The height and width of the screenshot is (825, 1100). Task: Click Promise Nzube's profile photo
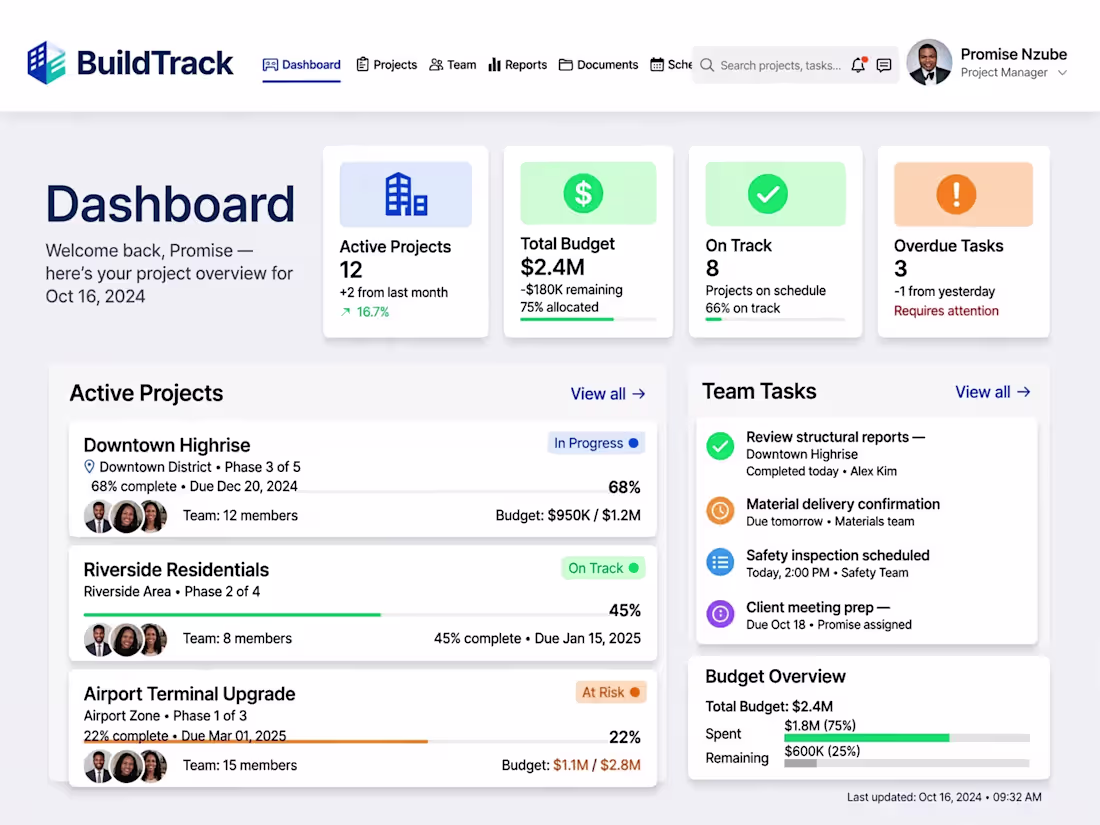(x=929, y=62)
